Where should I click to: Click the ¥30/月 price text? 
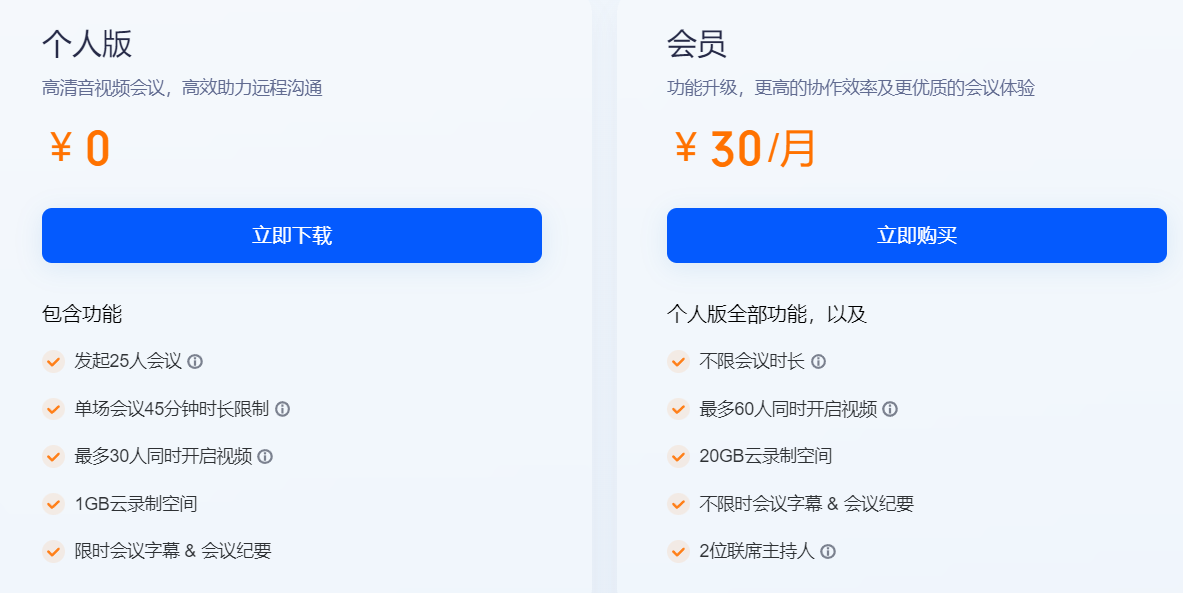(x=746, y=149)
